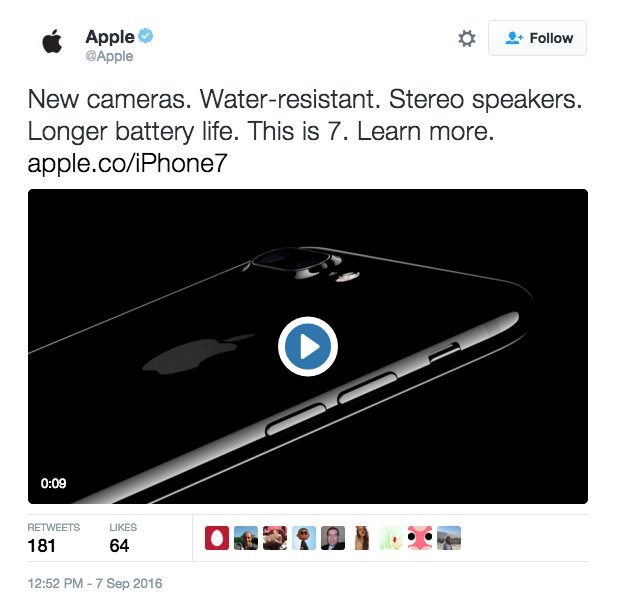The image size is (621, 606).
Task: Click the long-haired woman avatar
Action: (x=362, y=538)
